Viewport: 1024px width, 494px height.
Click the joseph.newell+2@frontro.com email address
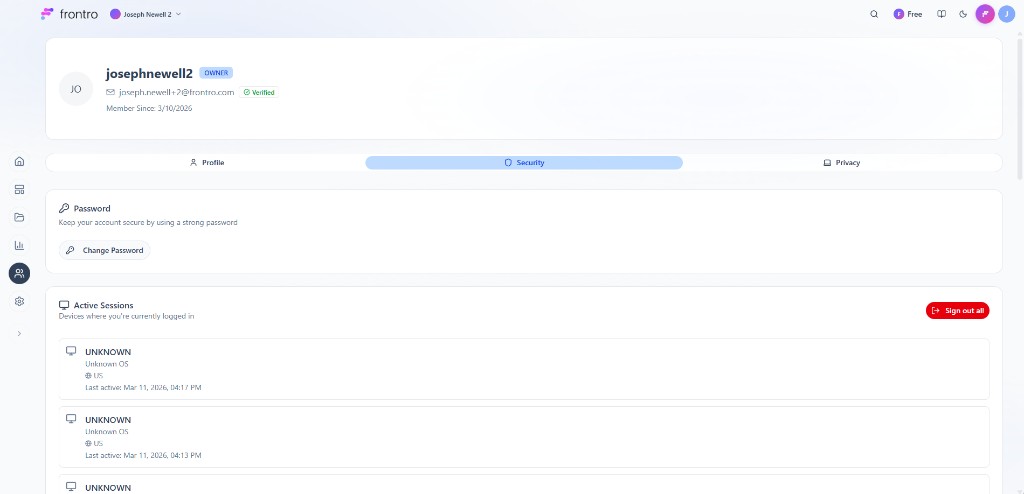[176, 92]
